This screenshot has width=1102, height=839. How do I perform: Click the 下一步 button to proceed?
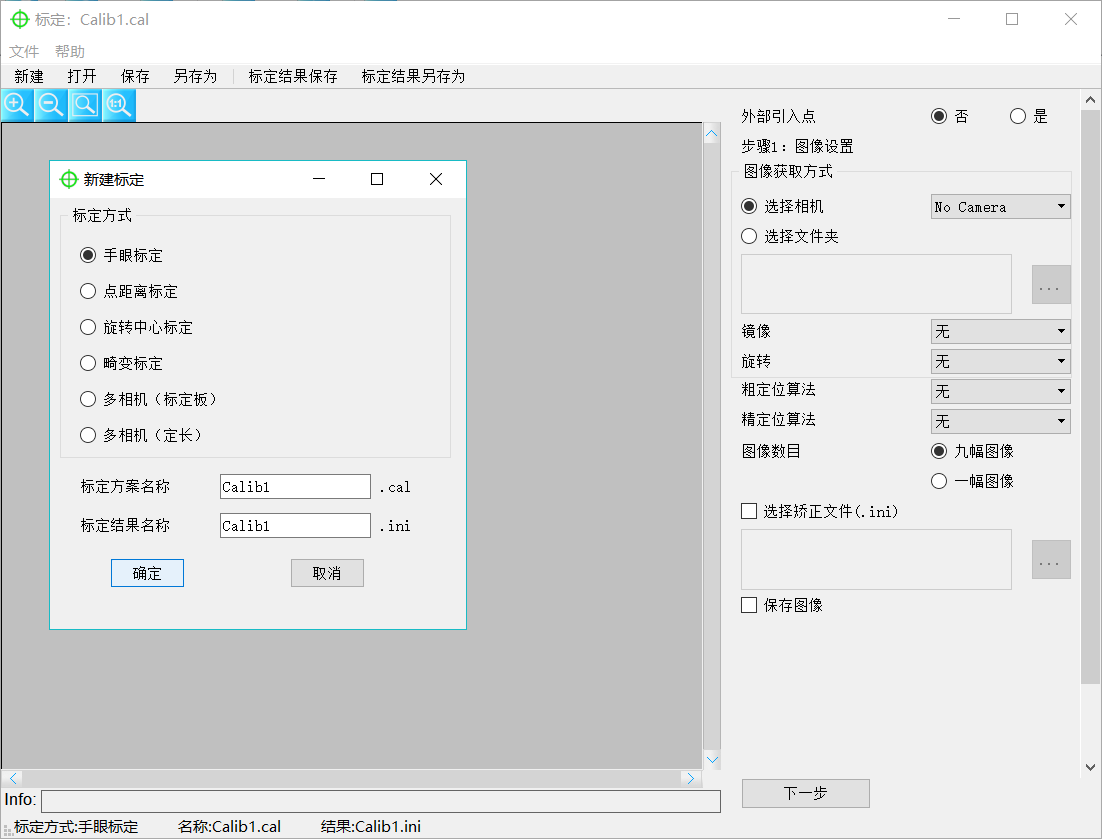(x=805, y=793)
